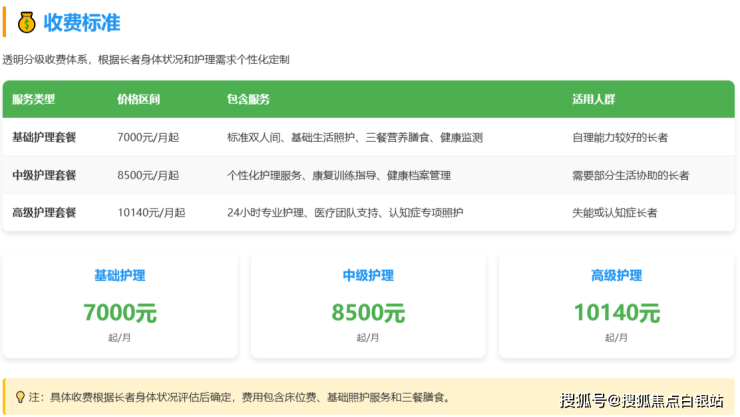Click the 包含服务 column header
740x417 pixels.
coord(248,99)
